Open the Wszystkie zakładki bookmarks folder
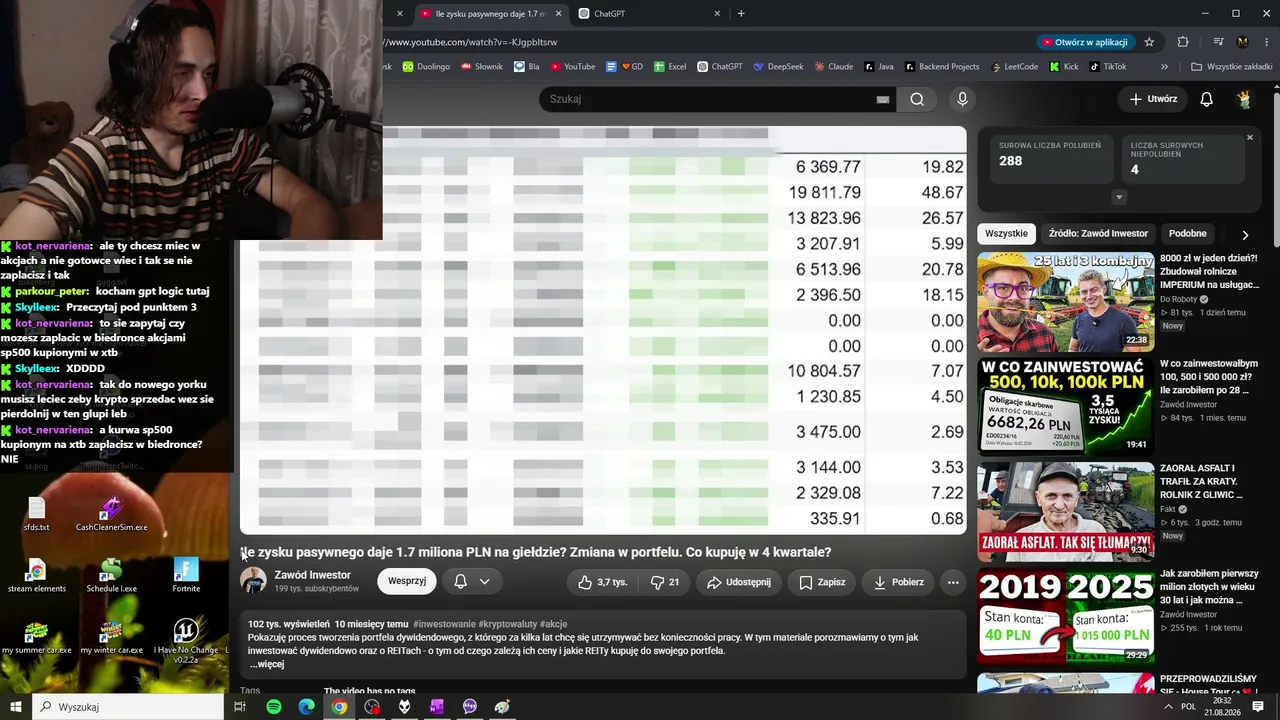 1231,67
